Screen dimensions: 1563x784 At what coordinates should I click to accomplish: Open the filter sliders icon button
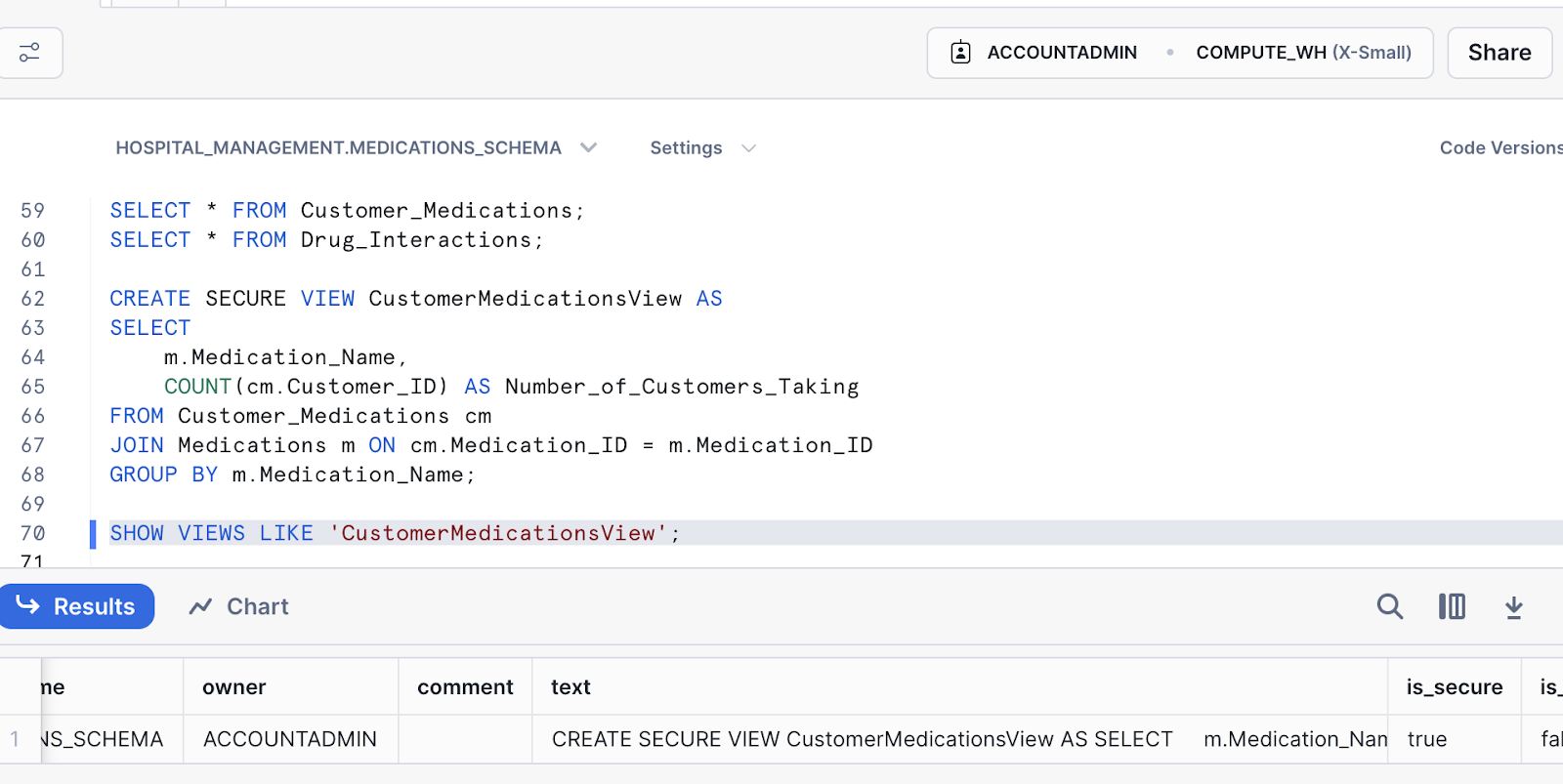[x=29, y=53]
